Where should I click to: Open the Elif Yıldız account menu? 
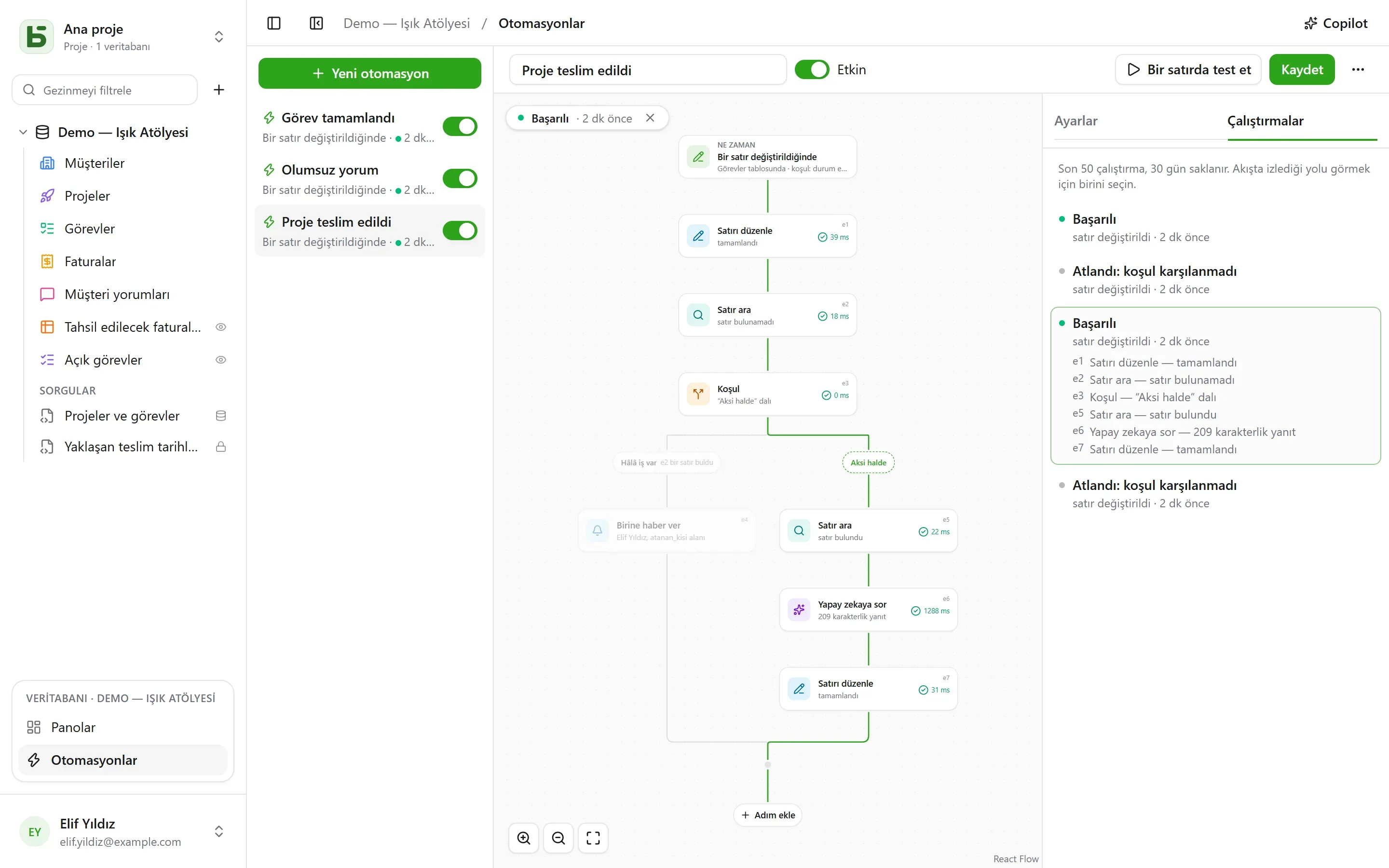123,832
